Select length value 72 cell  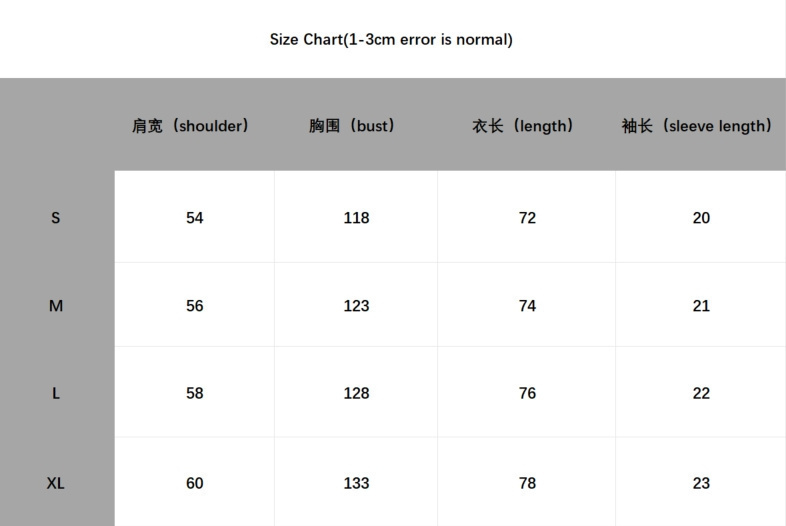[x=527, y=218]
